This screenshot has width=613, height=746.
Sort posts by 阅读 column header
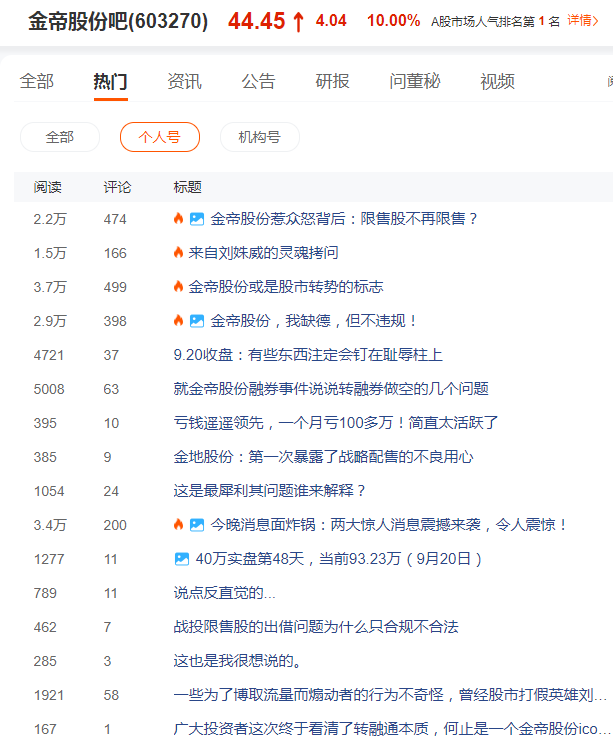(48, 187)
